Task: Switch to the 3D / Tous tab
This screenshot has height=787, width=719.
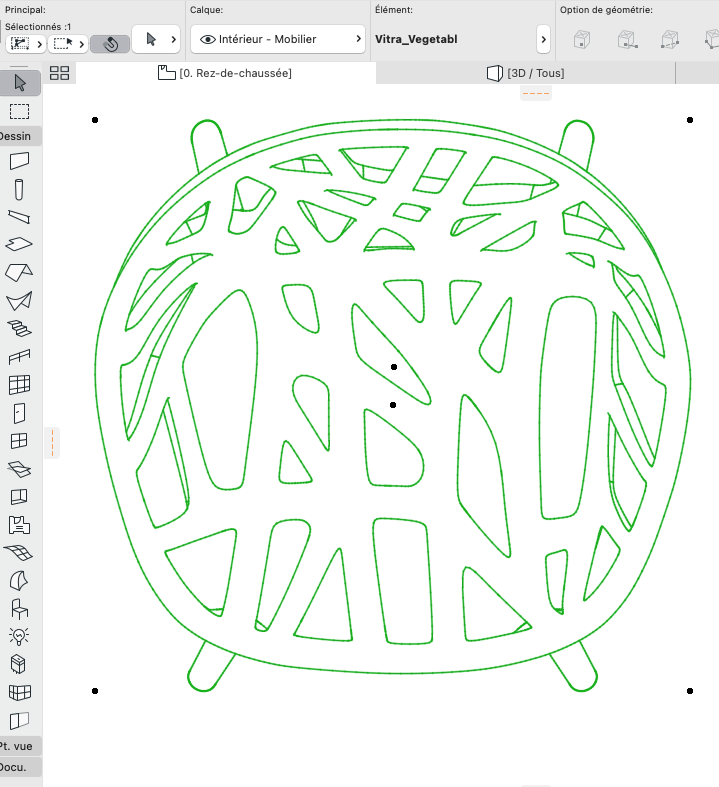Action: click(x=525, y=73)
